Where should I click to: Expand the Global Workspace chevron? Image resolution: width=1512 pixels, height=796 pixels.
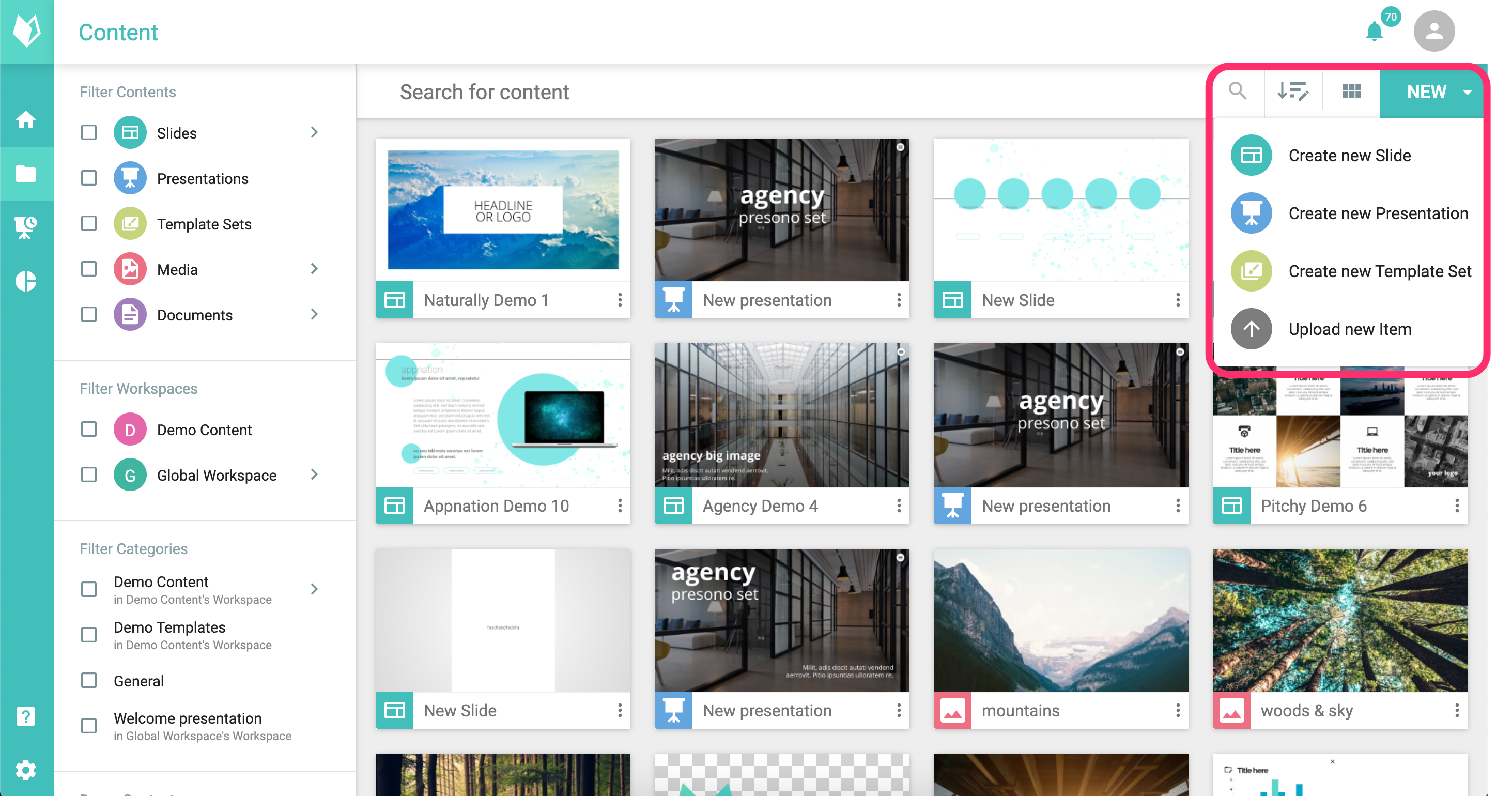pos(315,474)
